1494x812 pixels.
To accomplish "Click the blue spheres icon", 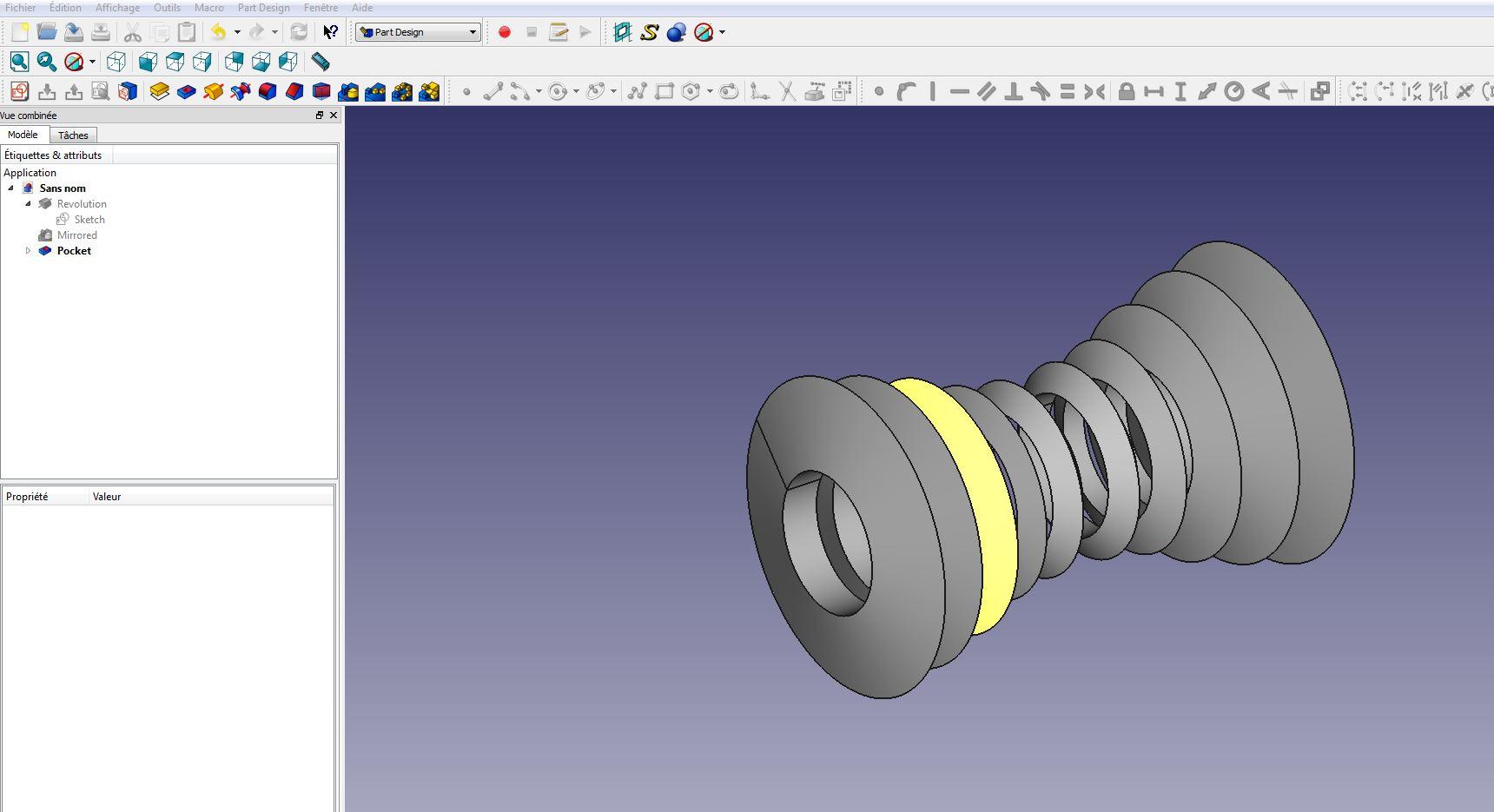I will 677,32.
